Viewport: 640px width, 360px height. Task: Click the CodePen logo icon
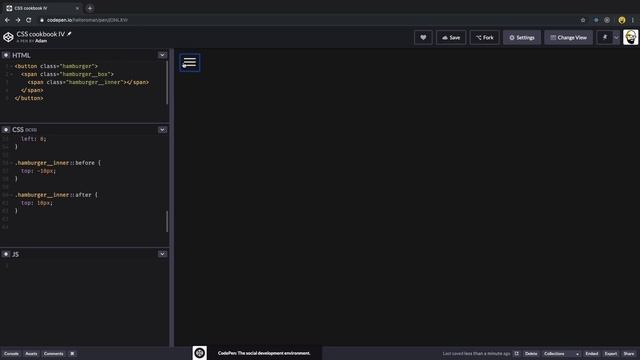(8, 37)
